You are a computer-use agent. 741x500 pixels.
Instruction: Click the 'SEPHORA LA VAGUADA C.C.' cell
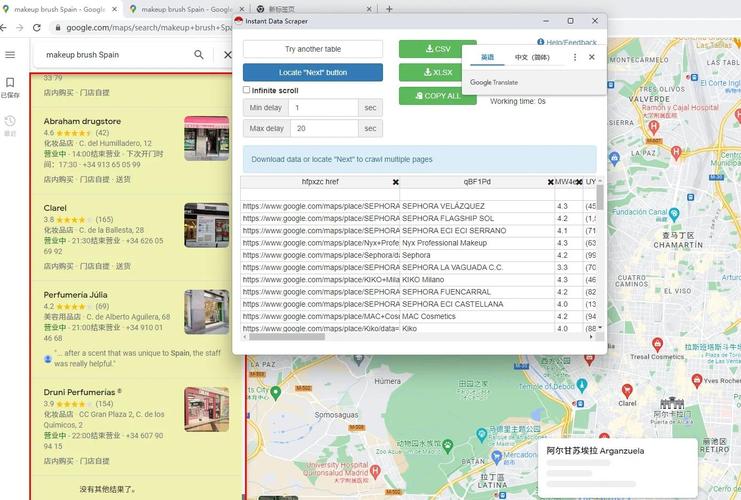(x=477, y=267)
